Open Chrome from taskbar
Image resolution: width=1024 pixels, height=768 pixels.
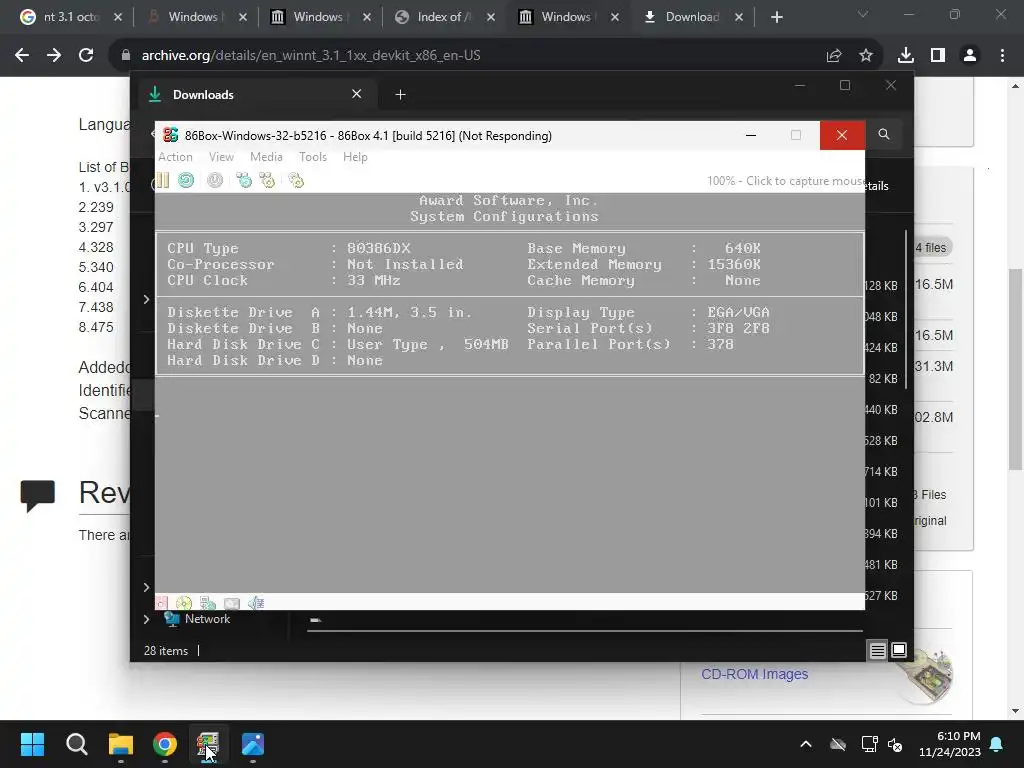(x=165, y=744)
